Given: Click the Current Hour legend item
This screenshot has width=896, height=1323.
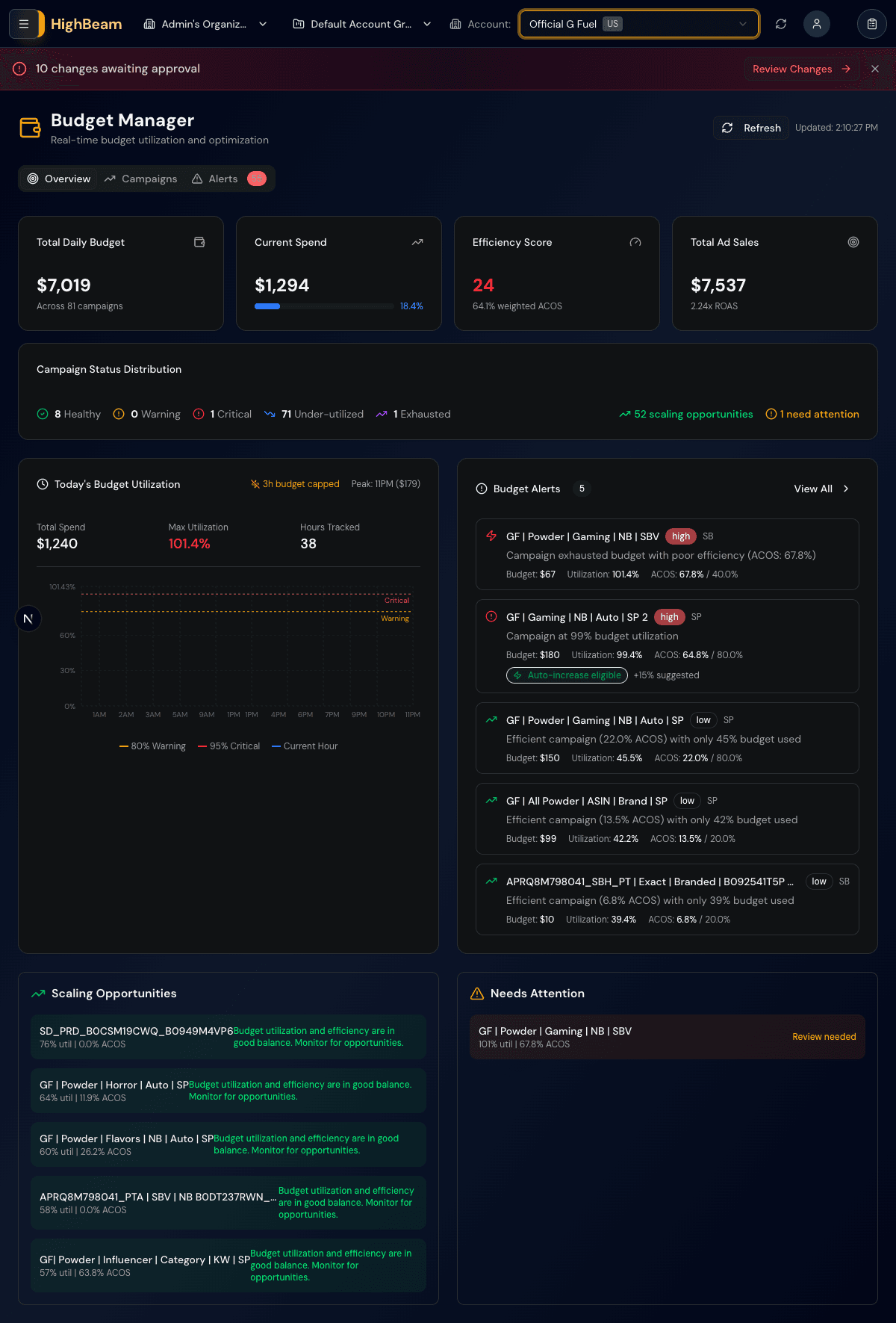Looking at the screenshot, I should pyautogui.click(x=305, y=746).
